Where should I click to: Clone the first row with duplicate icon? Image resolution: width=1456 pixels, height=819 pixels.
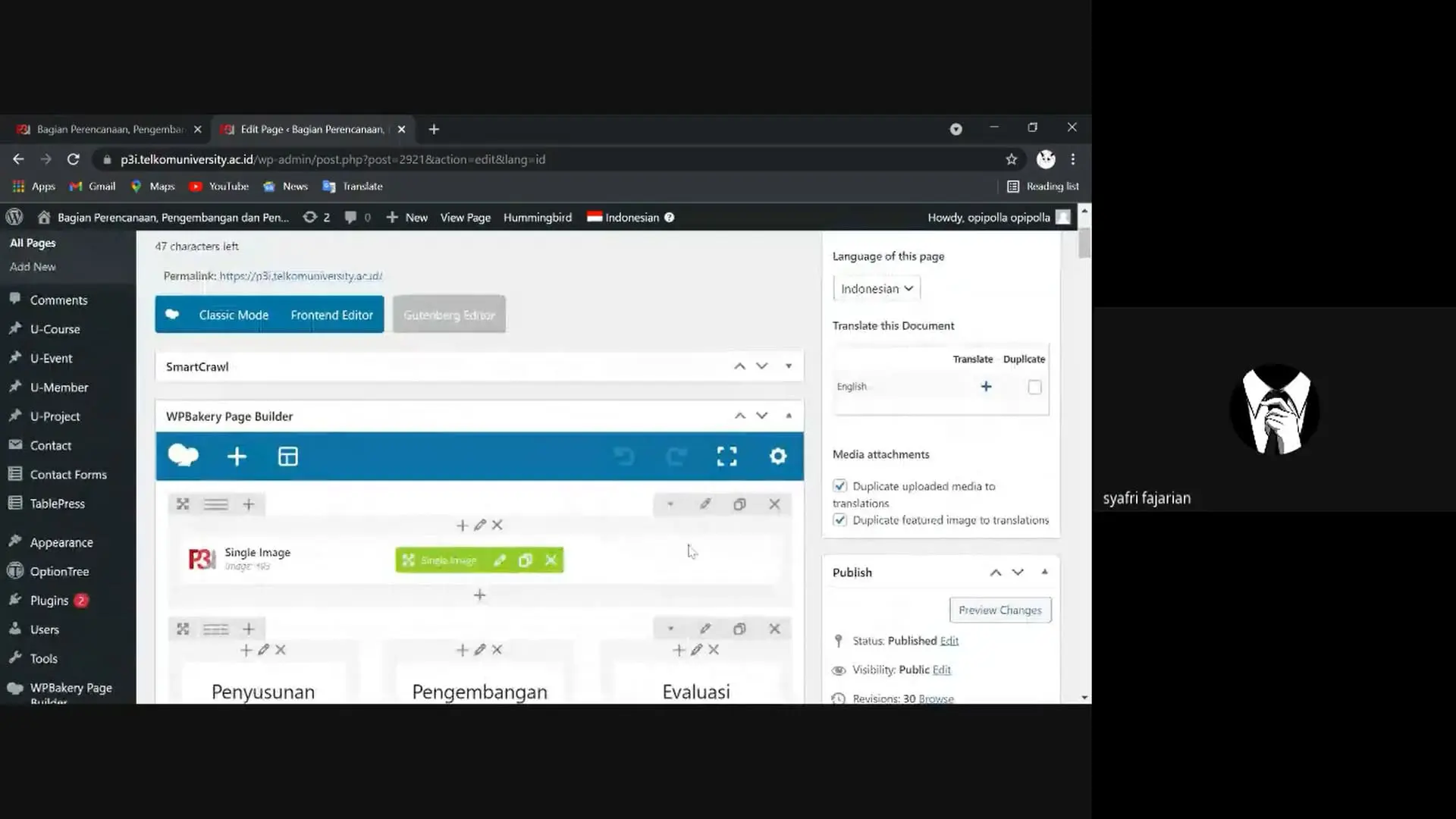pos(739,504)
